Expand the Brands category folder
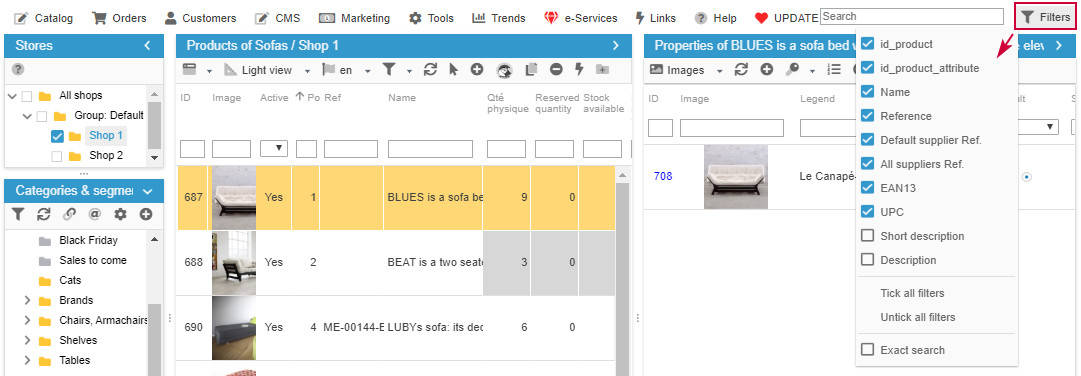 pyautogui.click(x=27, y=301)
